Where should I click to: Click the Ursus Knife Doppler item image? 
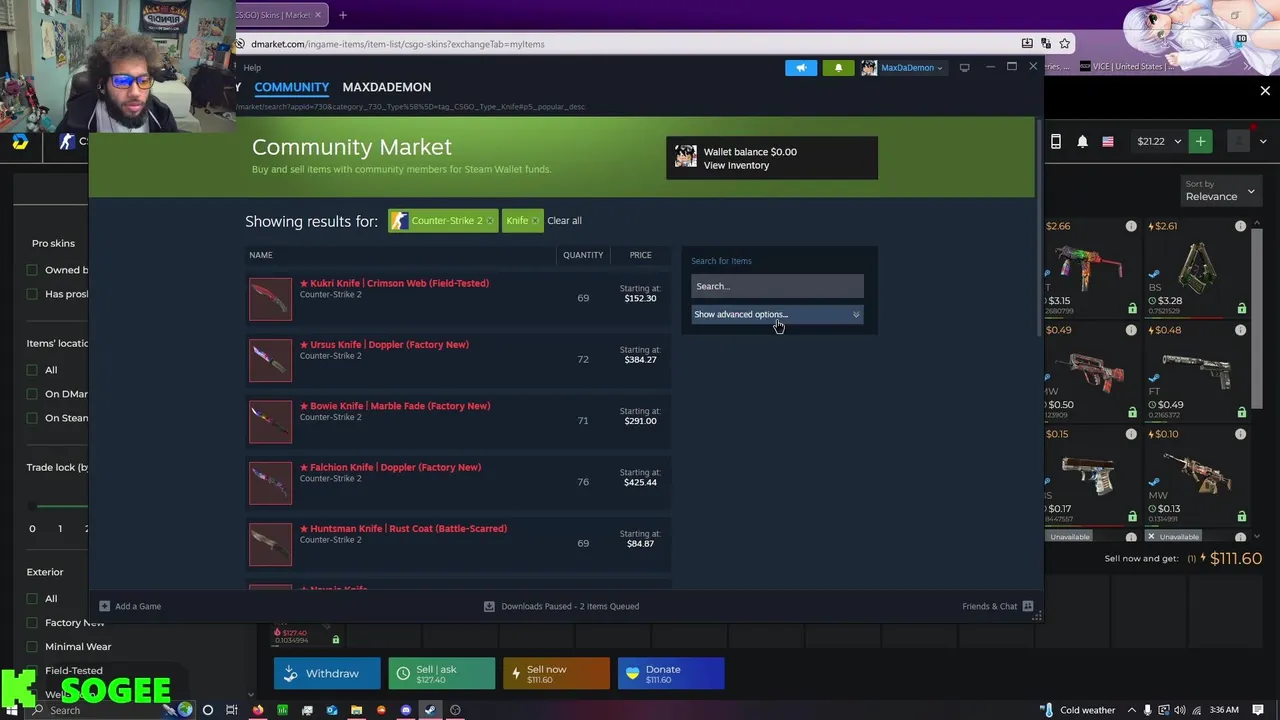point(270,360)
